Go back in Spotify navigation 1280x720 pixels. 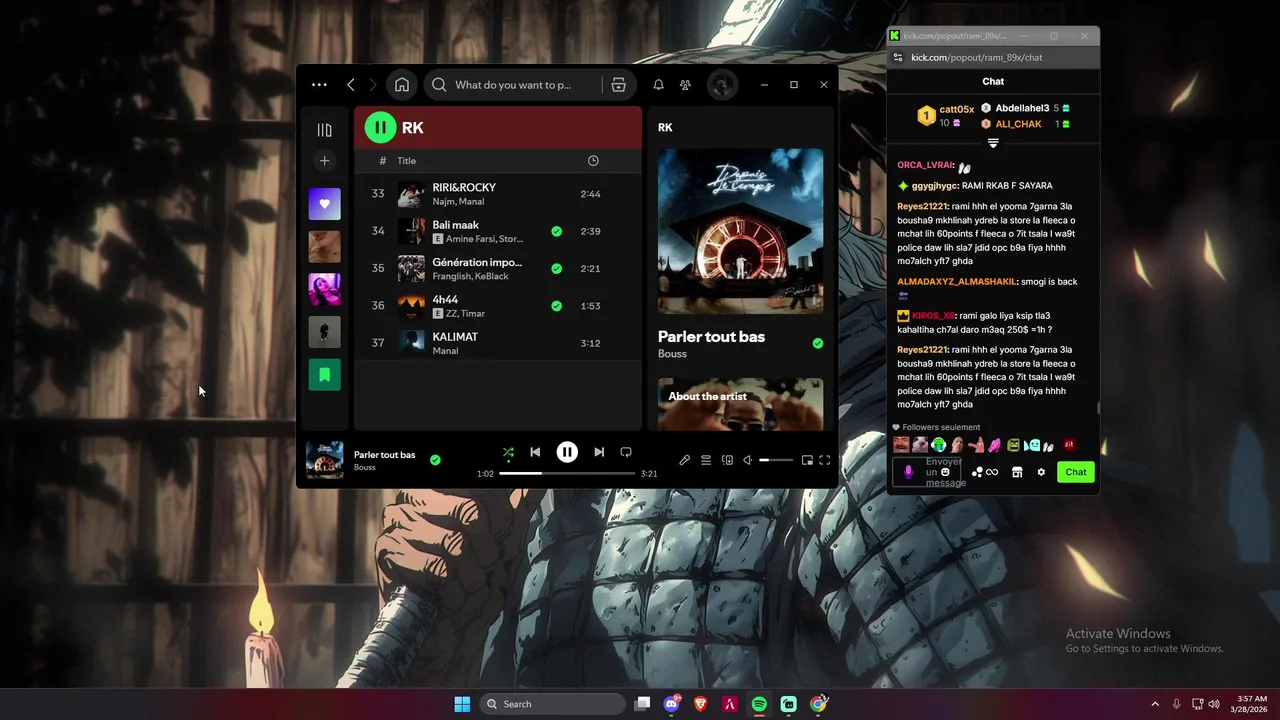pos(351,85)
